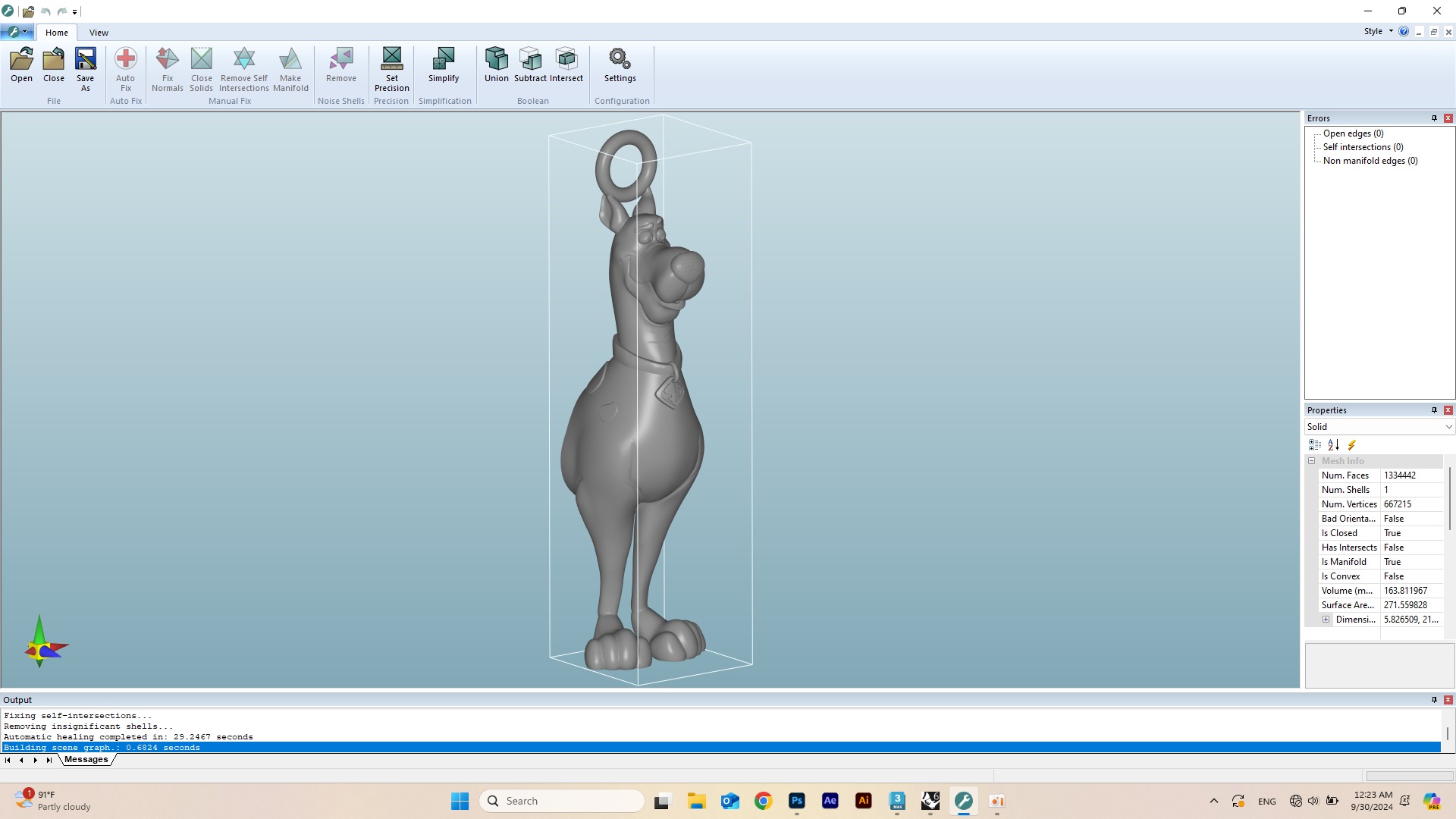Select the Messages output tab
1456x819 pixels.
86,760
